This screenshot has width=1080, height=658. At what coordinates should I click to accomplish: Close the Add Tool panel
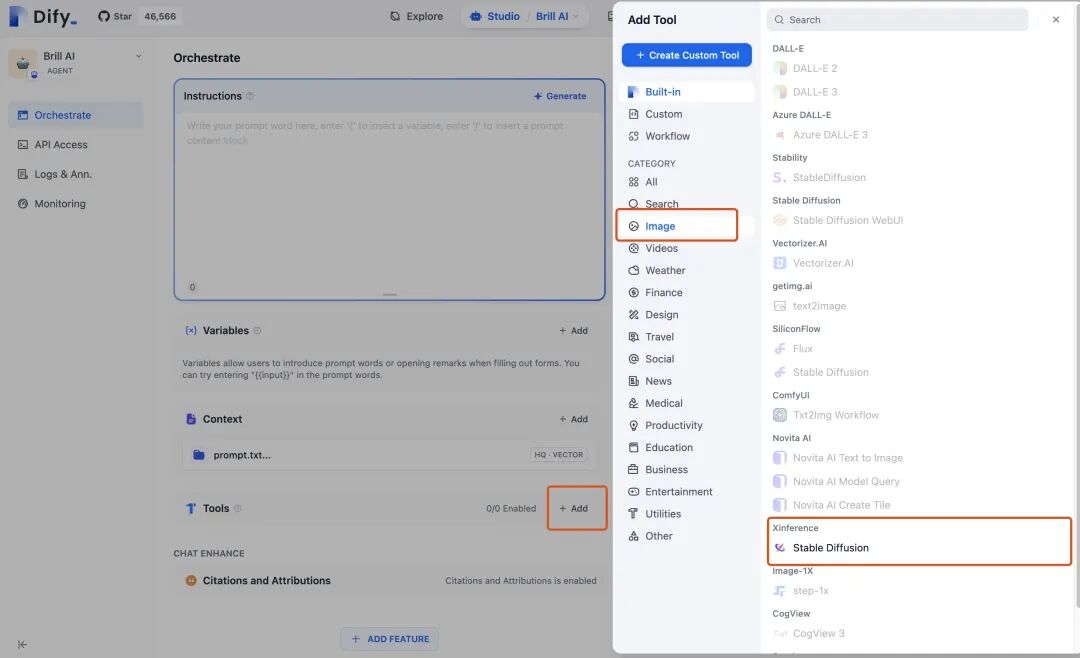click(x=1056, y=20)
